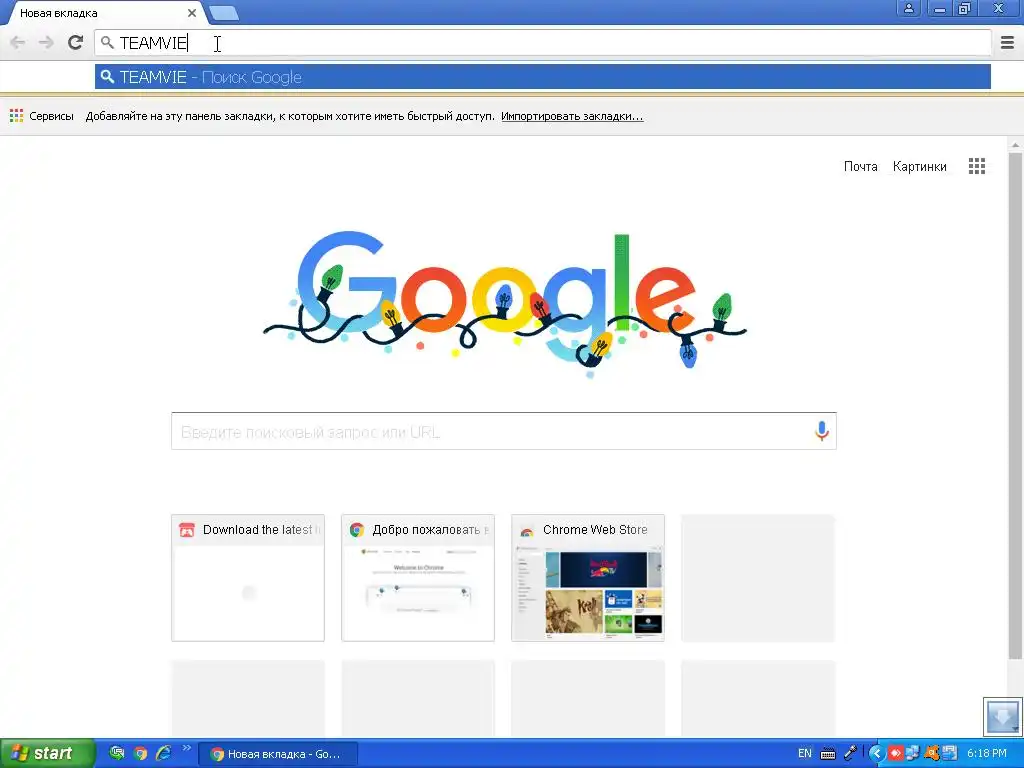Open the Картинки link

click(x=920, y=167)
